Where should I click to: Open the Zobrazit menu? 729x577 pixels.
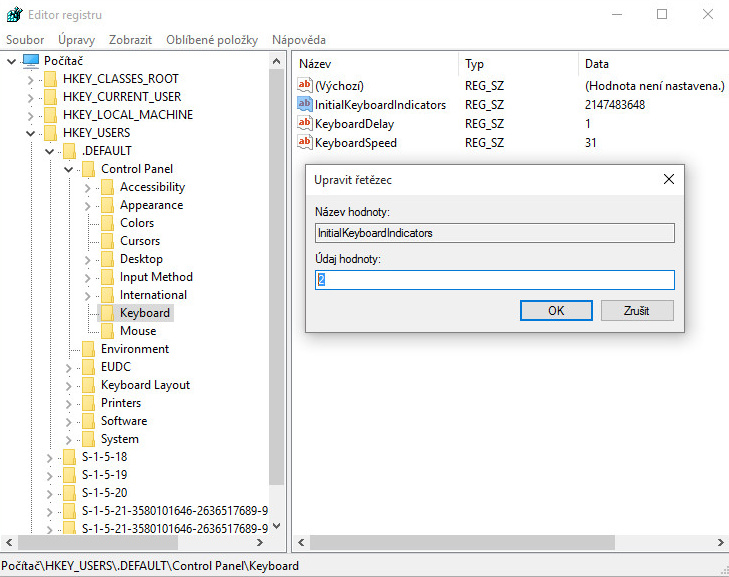pyautogui.click(x=130, y=40)
